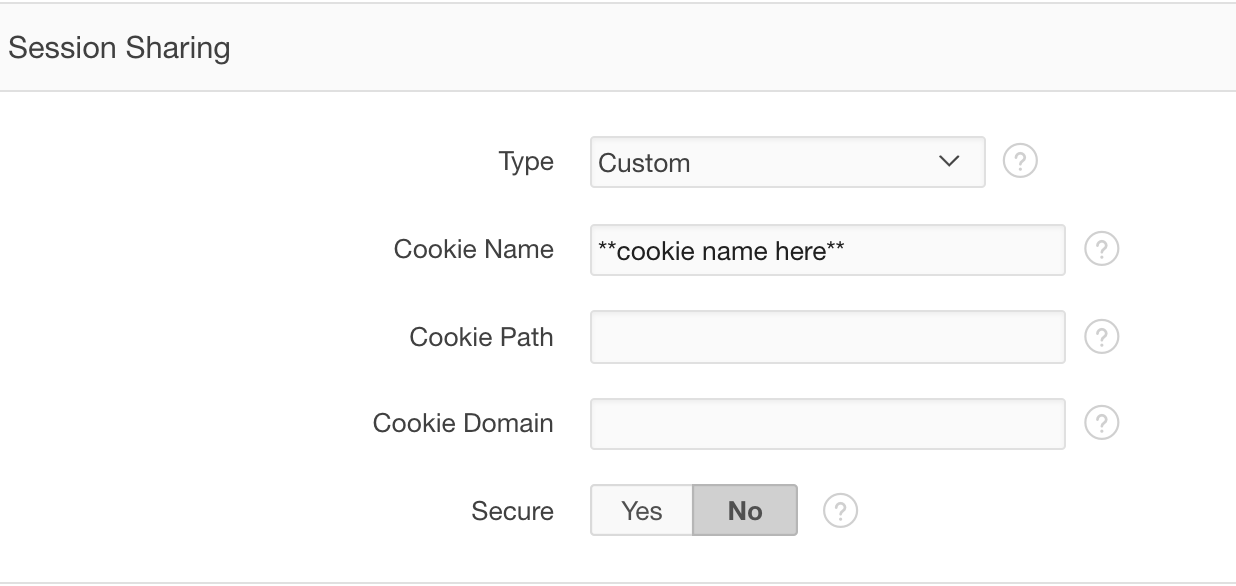
Task: Click the "Custom" value in Type list
Action: (x=645, y=163)
